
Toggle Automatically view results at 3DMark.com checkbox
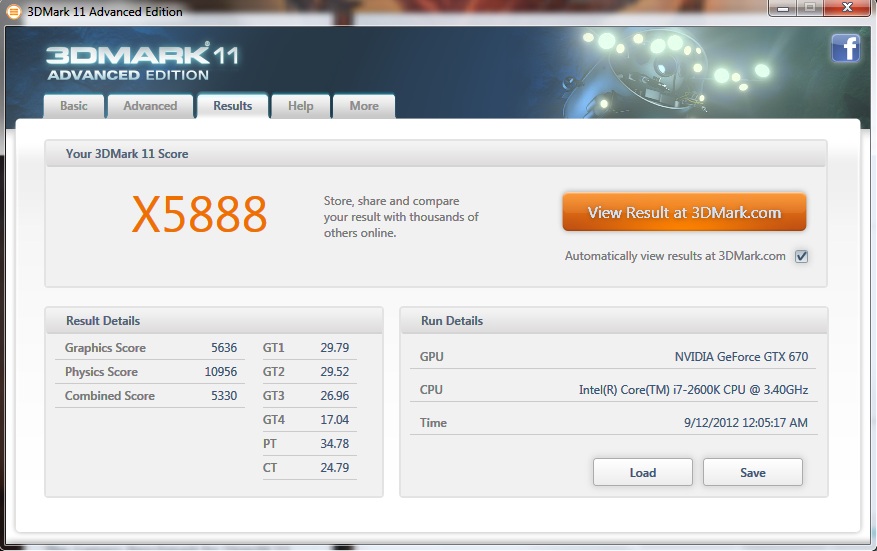801,256
